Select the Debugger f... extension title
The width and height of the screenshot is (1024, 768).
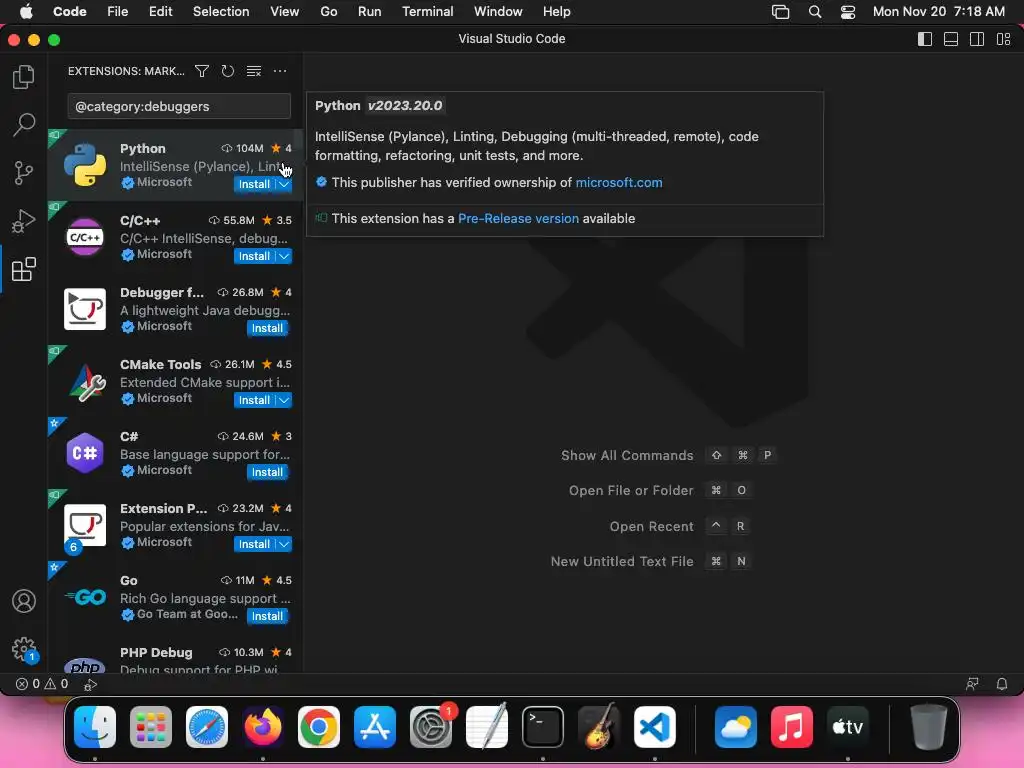point(162,292)
